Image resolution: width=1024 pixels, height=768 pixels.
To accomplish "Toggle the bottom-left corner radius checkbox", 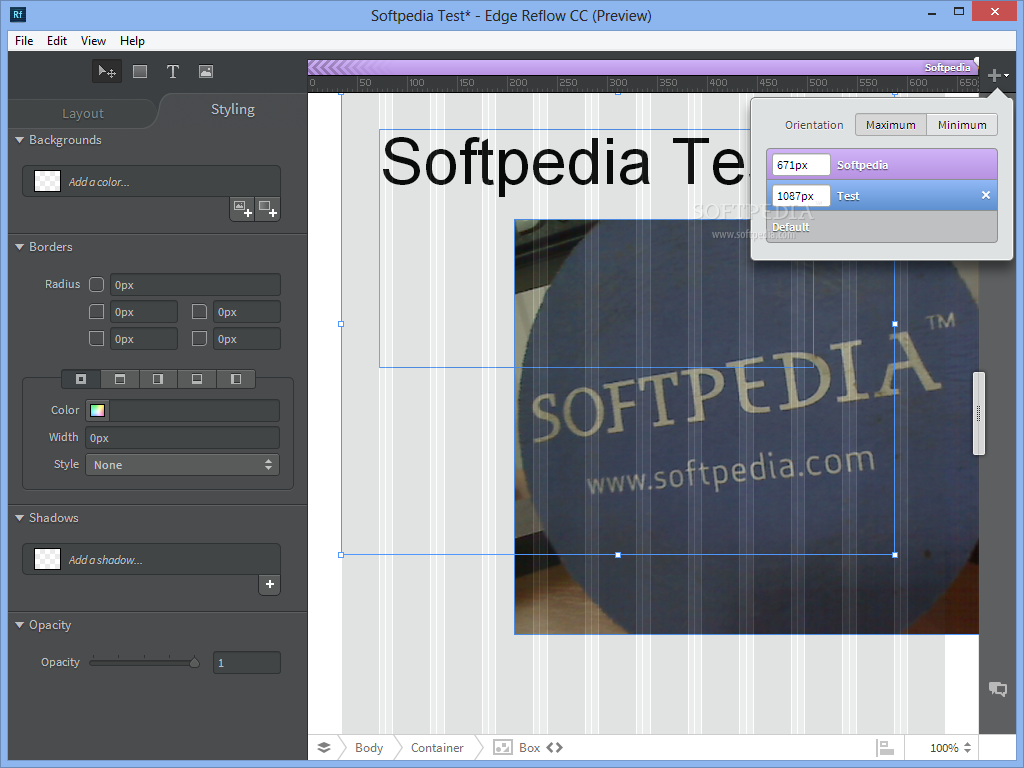I will (x=97, y=338).
